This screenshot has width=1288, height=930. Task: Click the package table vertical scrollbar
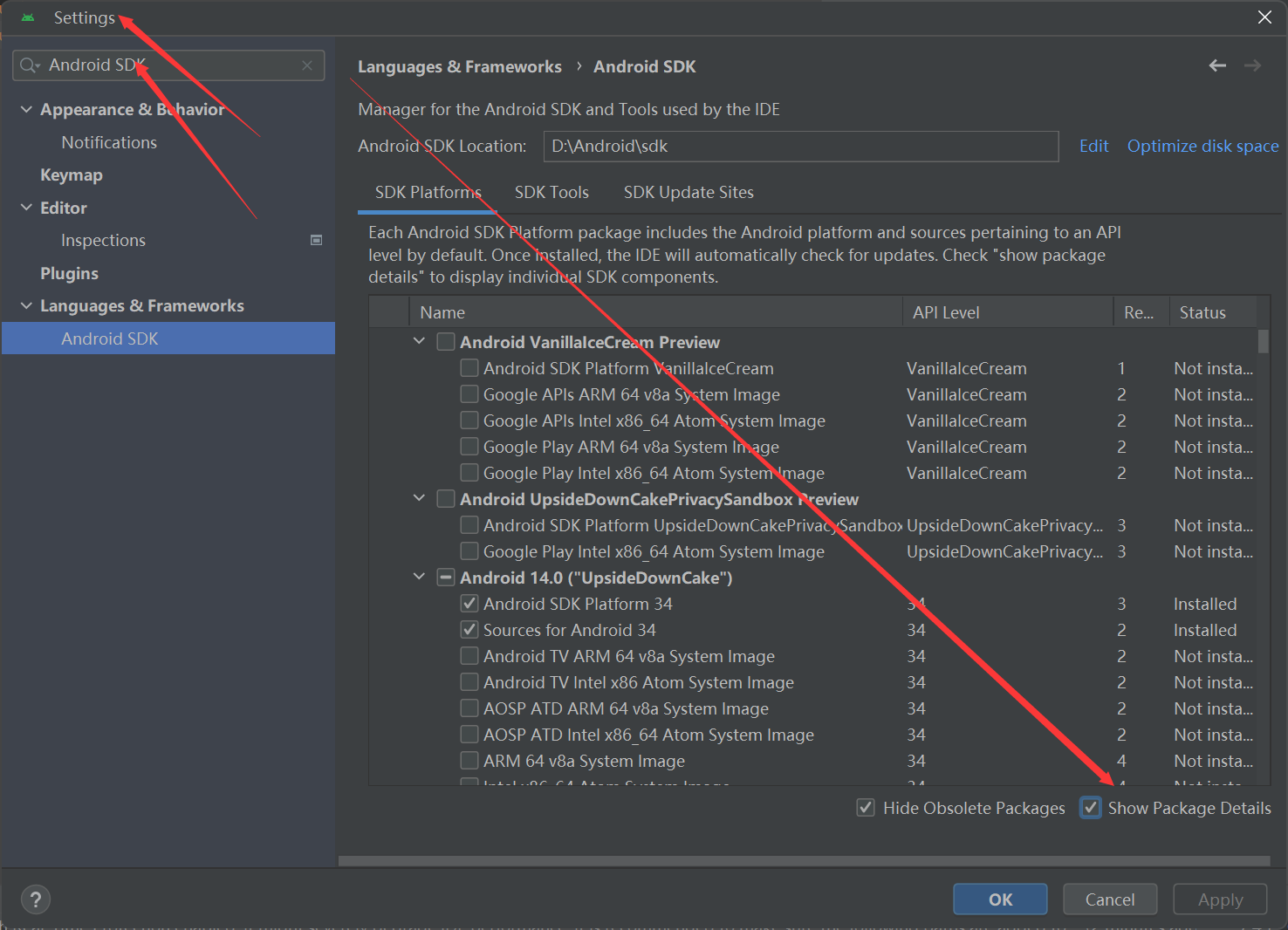[1263, 340]
